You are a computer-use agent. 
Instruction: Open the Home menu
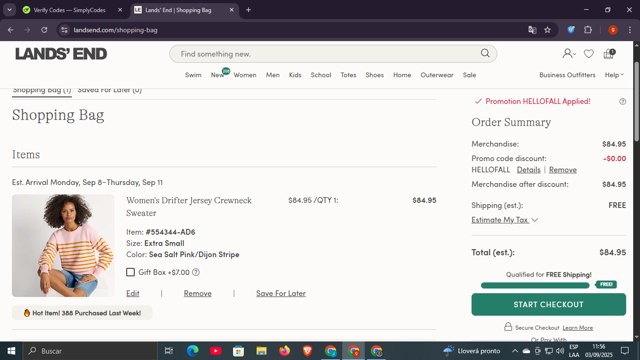pyautogui.click(x=402, y=75)
